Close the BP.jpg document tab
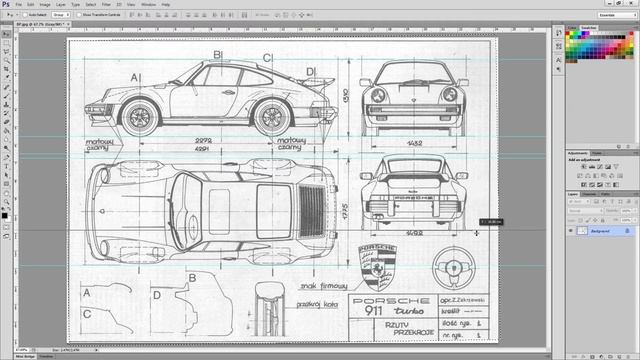The image size is (640, 360). (68, 24)
